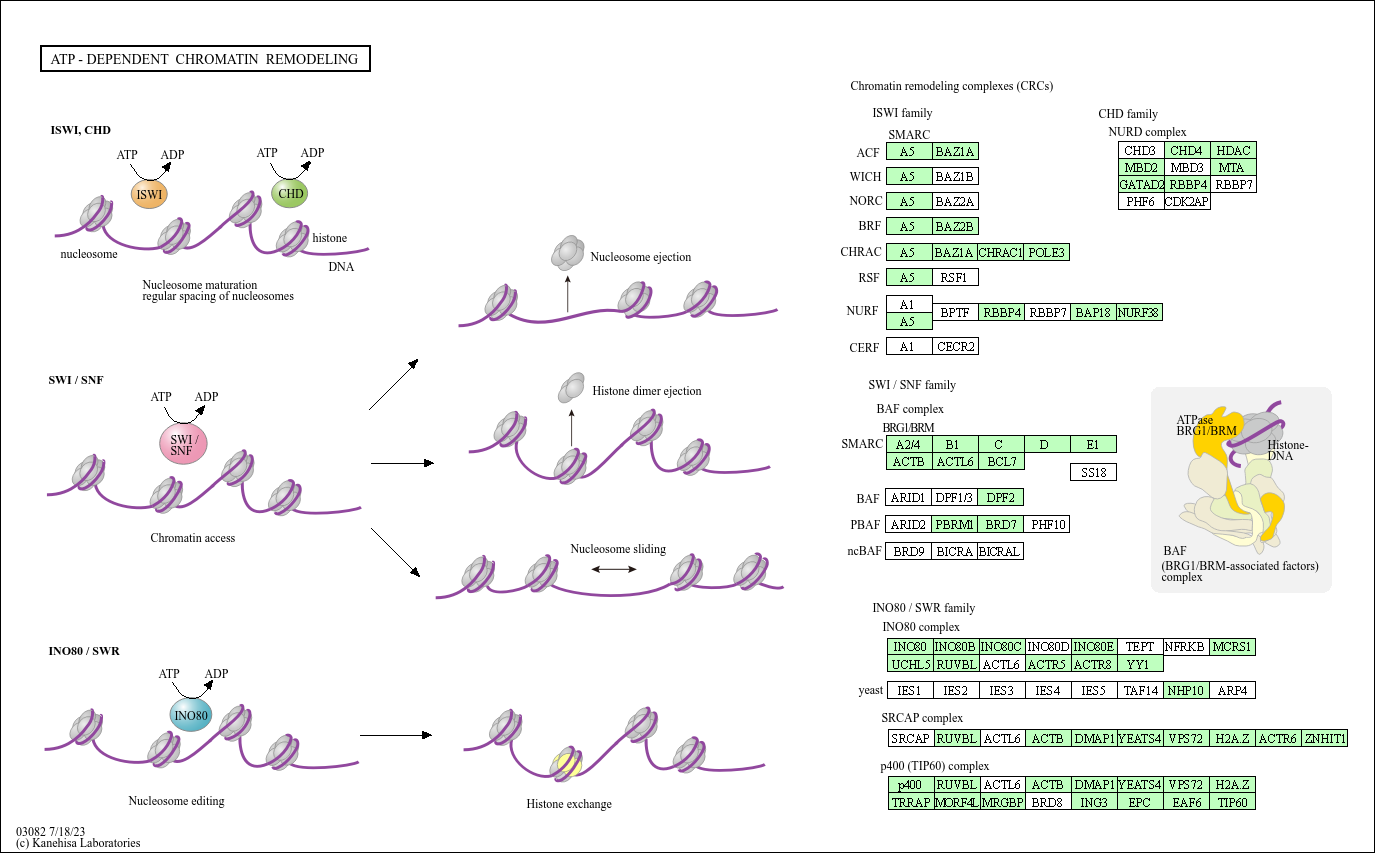Open the BICRAL gene box
The width and height of the screenshot is (1375, 853).
tap(1001, 551)
